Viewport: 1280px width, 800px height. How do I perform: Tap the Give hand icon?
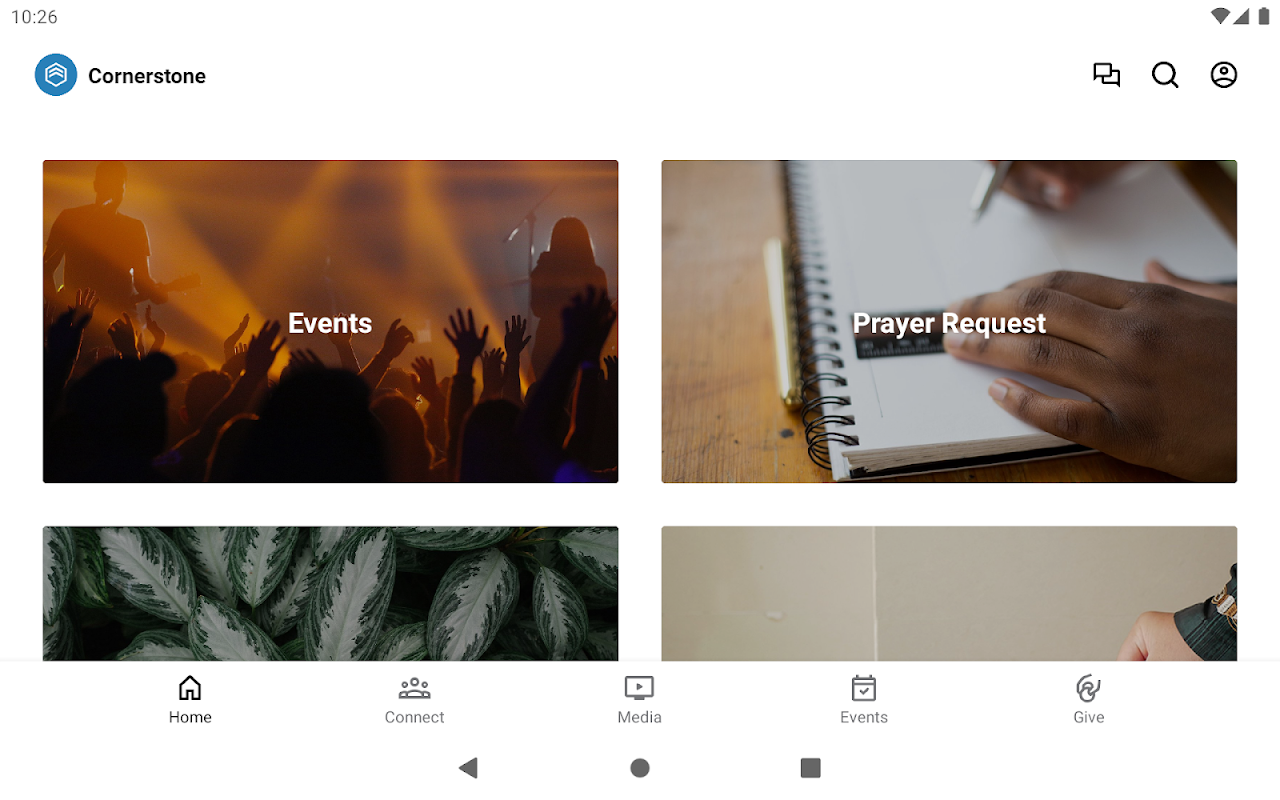click(x=1088, y=688)
